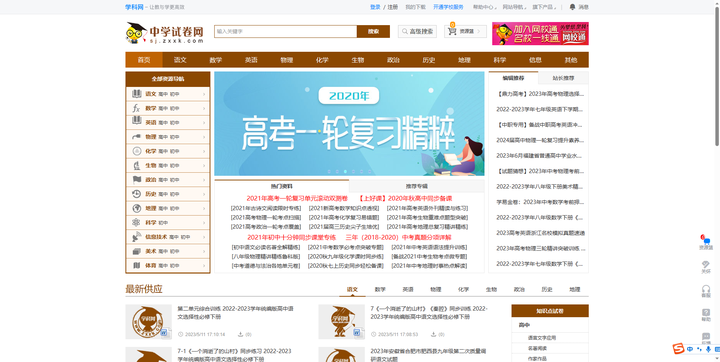720x362 pixels.
Task: Click the microphone icon in IME toolbar
Action: pyautogui.click(x=708, y=349)
